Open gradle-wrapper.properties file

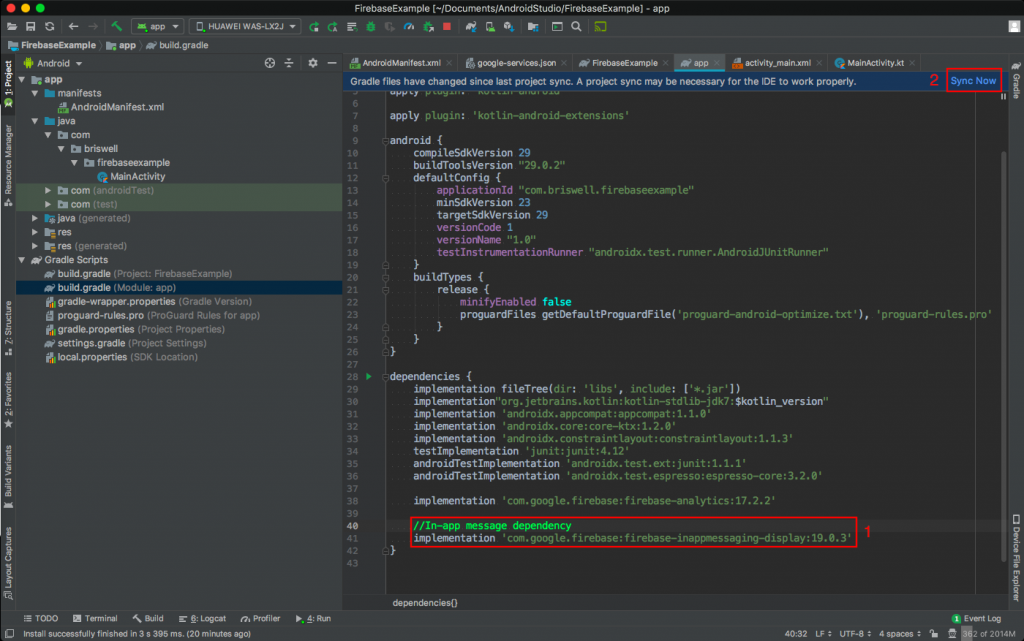(154, 302)
